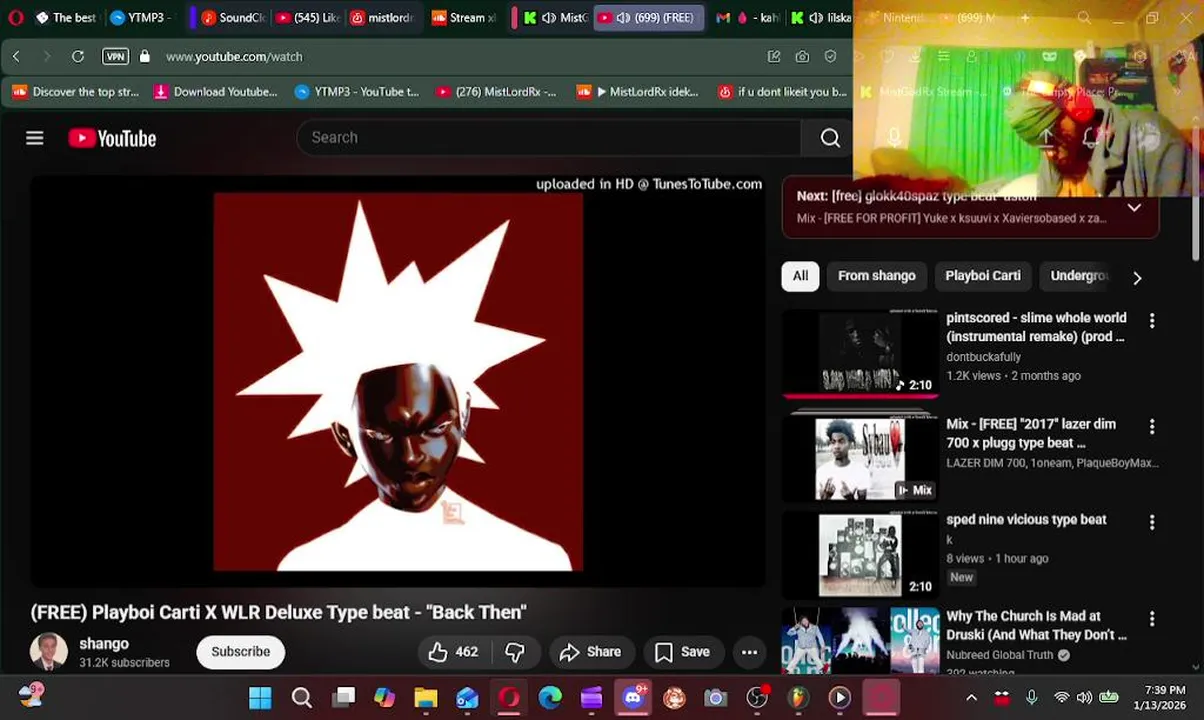Screen dimensions: 1204x720
Task: Open Windows Start menu
Action: pos(260,697)
